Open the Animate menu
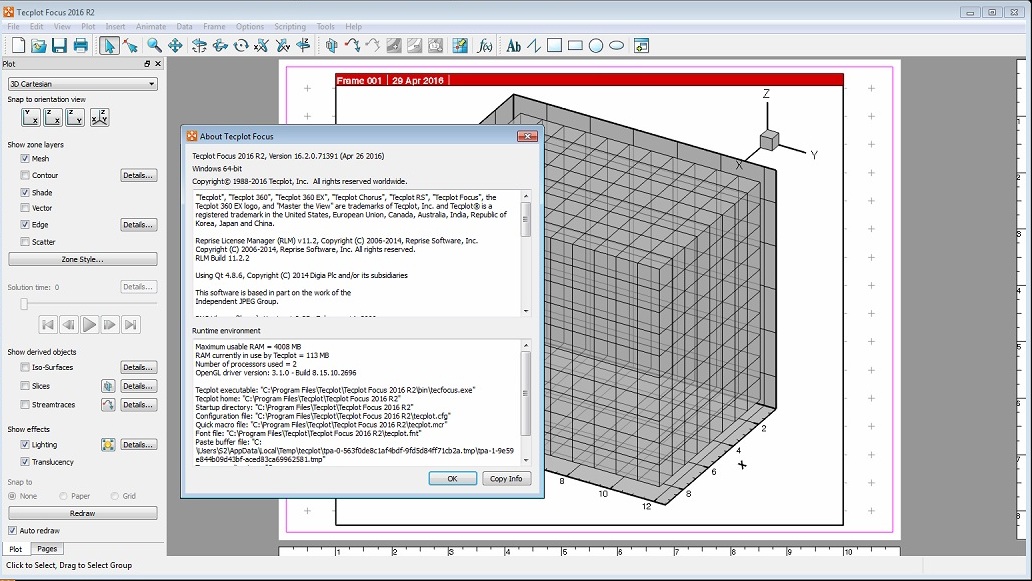 click(x=151, y=26)
